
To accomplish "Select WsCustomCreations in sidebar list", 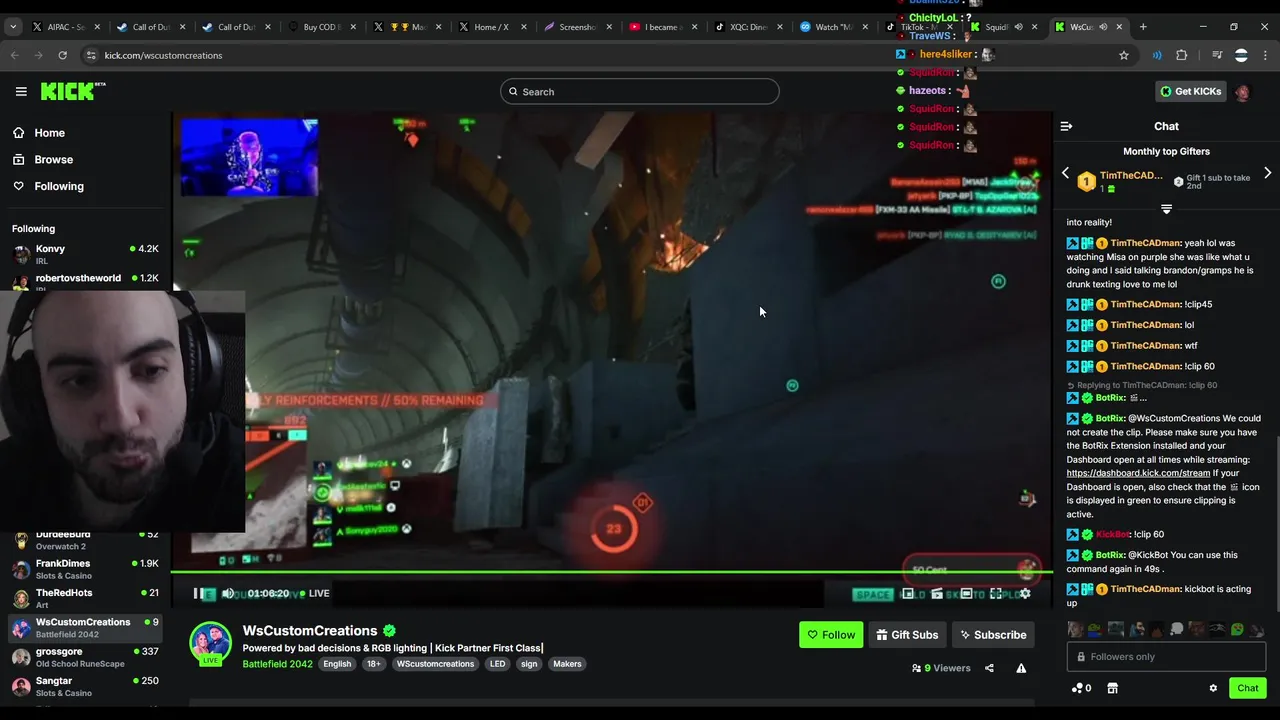I will point(85,628).
